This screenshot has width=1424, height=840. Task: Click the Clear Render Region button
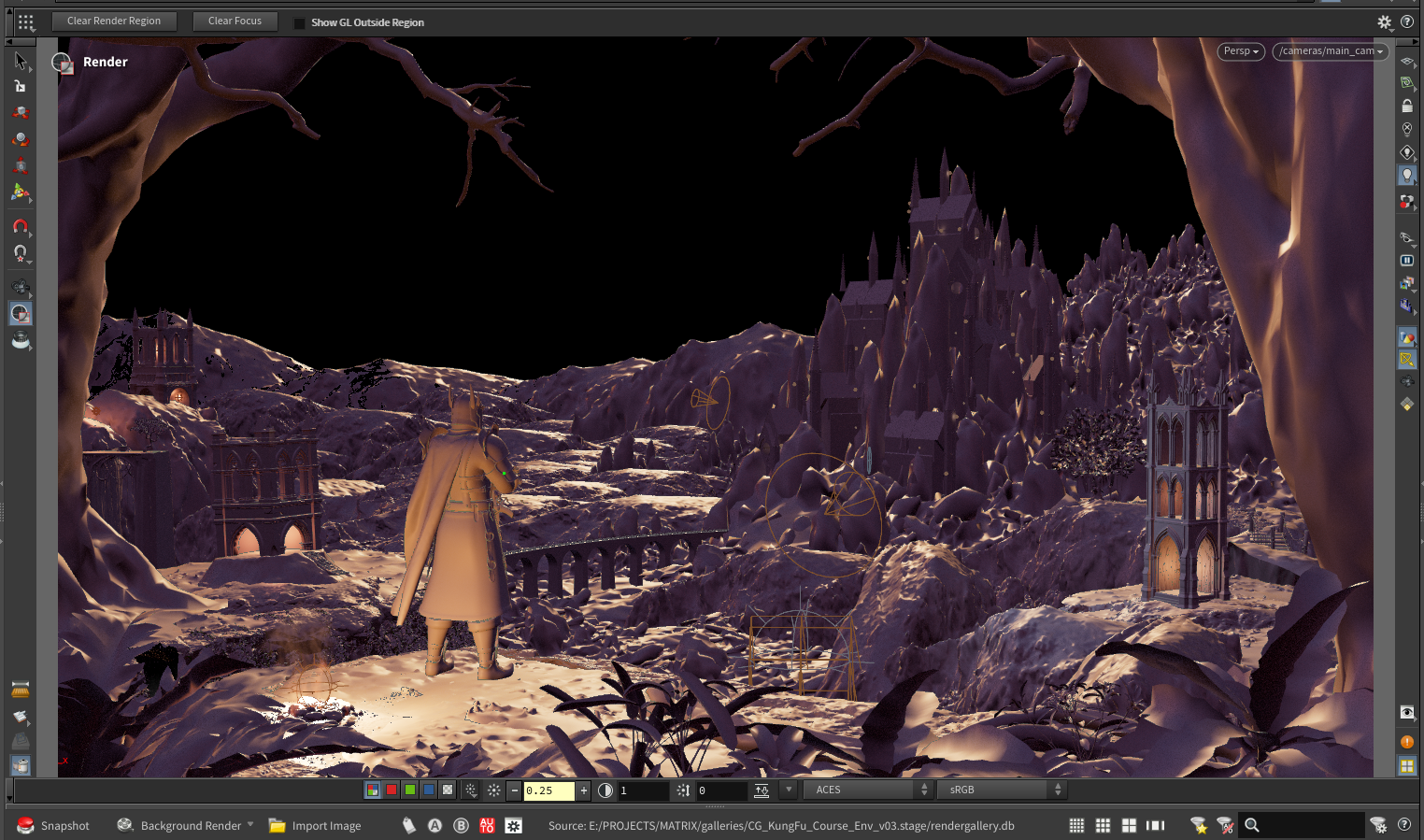[114, 21]
